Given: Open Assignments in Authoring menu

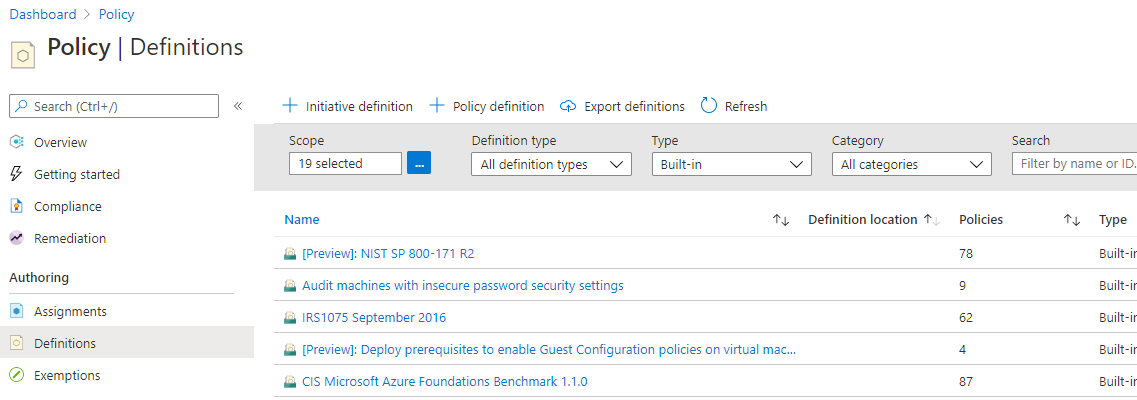Looking at the screenshot, I should (x=70, y=311).
